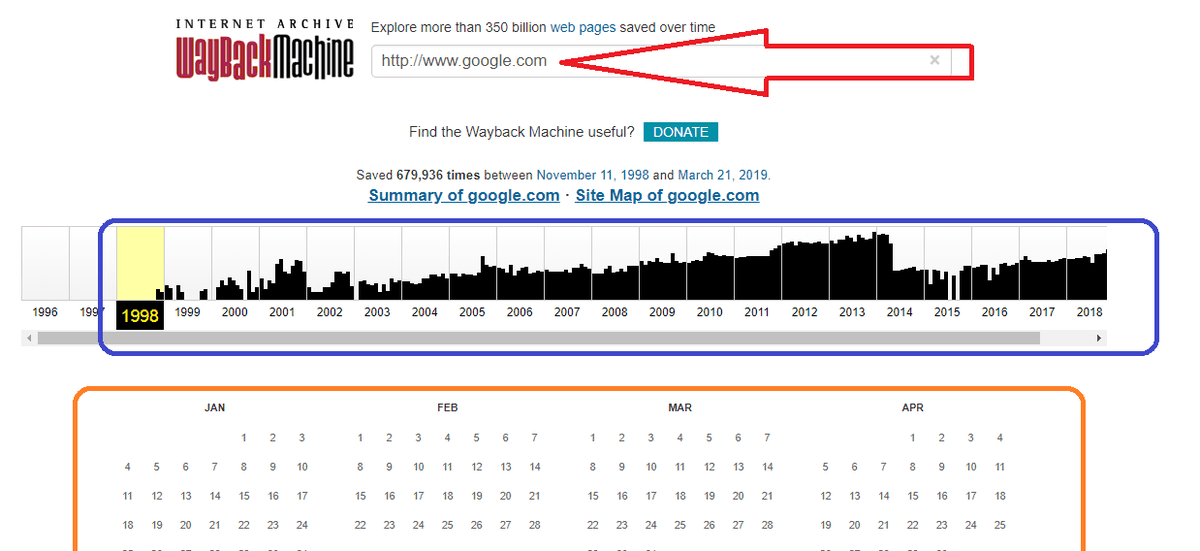Select year 2004 on the timeline

click(x=425, y=312)
